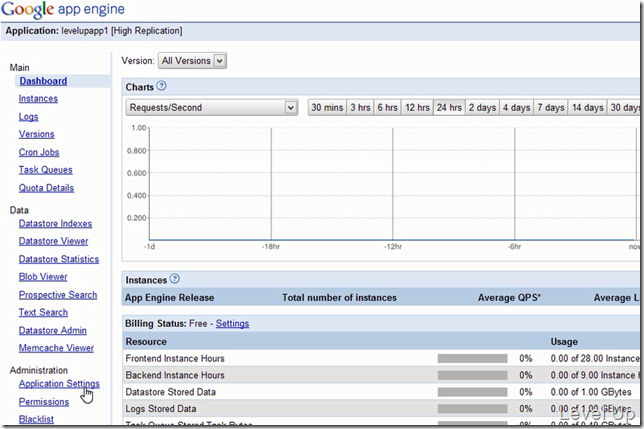Select the 7 days time range
Screen dimensions: 644x429
[551, 108]
